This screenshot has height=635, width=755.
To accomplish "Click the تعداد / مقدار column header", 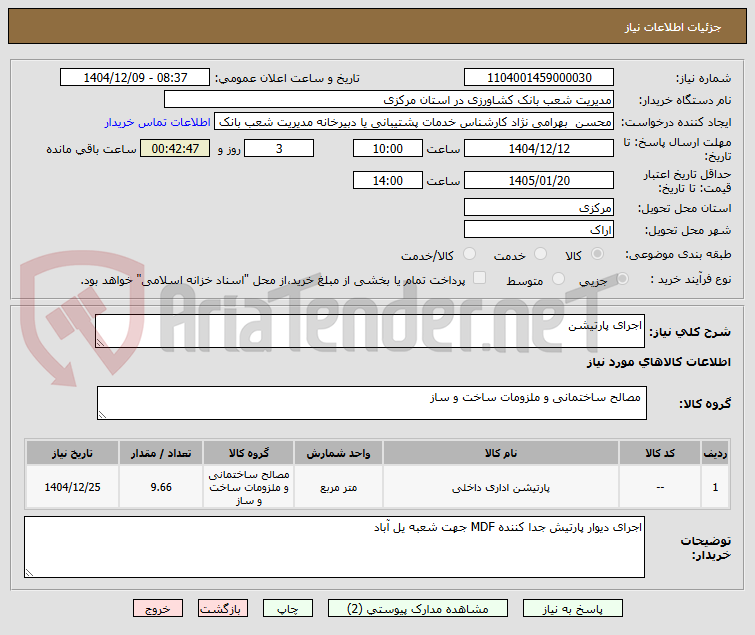I will tap(161, 453).
